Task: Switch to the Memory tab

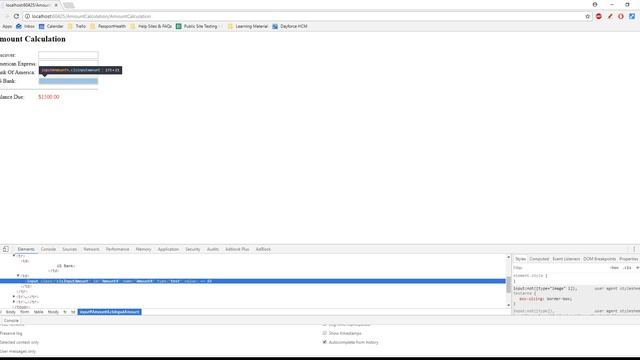Action: click(x=143, y=249)
